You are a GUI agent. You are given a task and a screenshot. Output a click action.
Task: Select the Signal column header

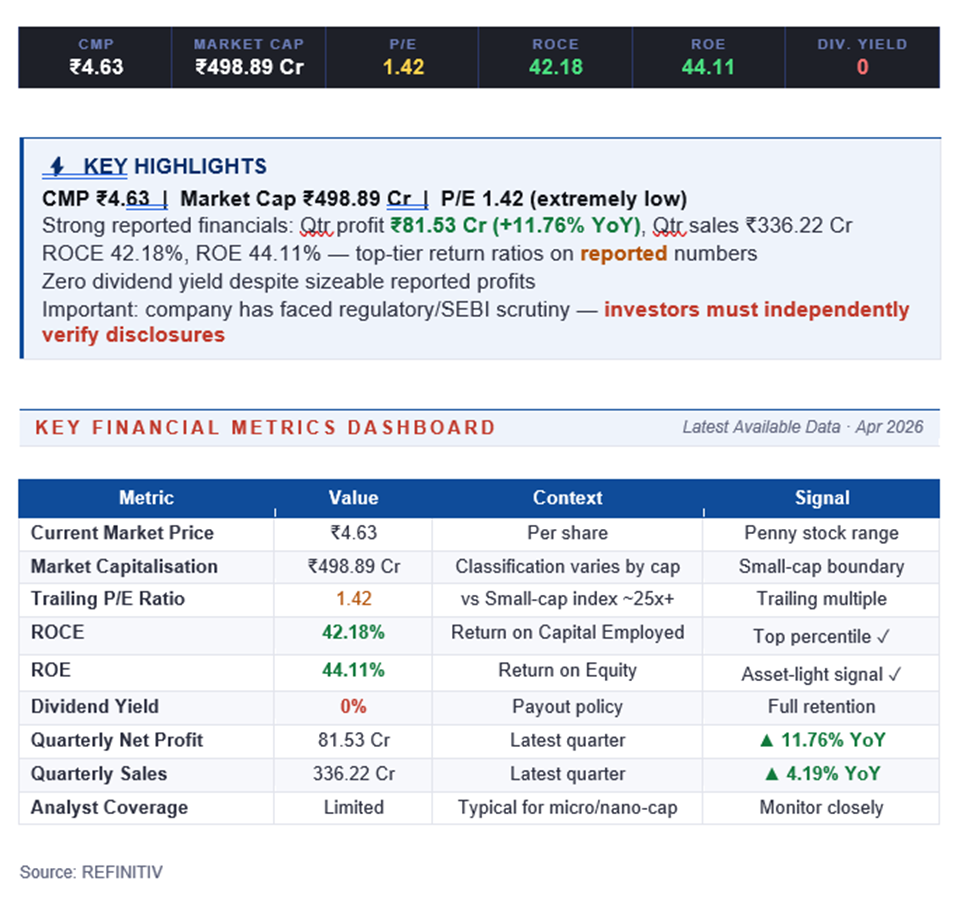[821, 498]
